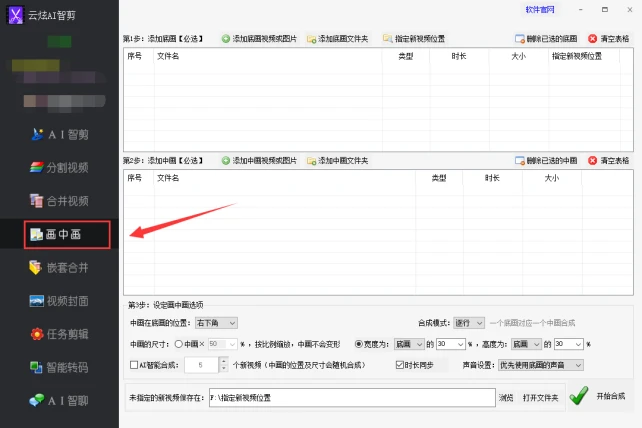Click 时长 header in step 1 table
642x428 pixels.
pos(459,56)
